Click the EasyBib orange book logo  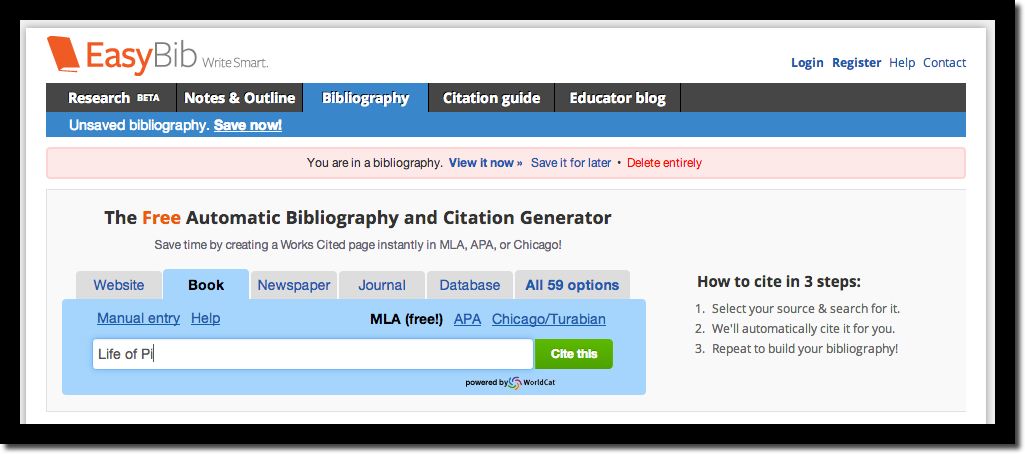tap(63, 54)
